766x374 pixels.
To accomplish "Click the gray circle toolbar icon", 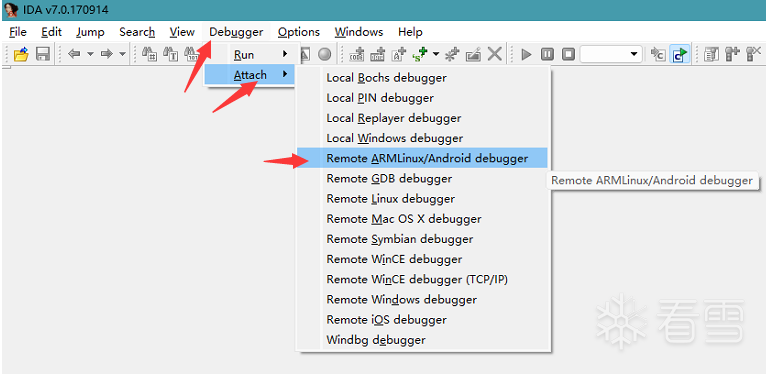I will (x=324, y=54).
